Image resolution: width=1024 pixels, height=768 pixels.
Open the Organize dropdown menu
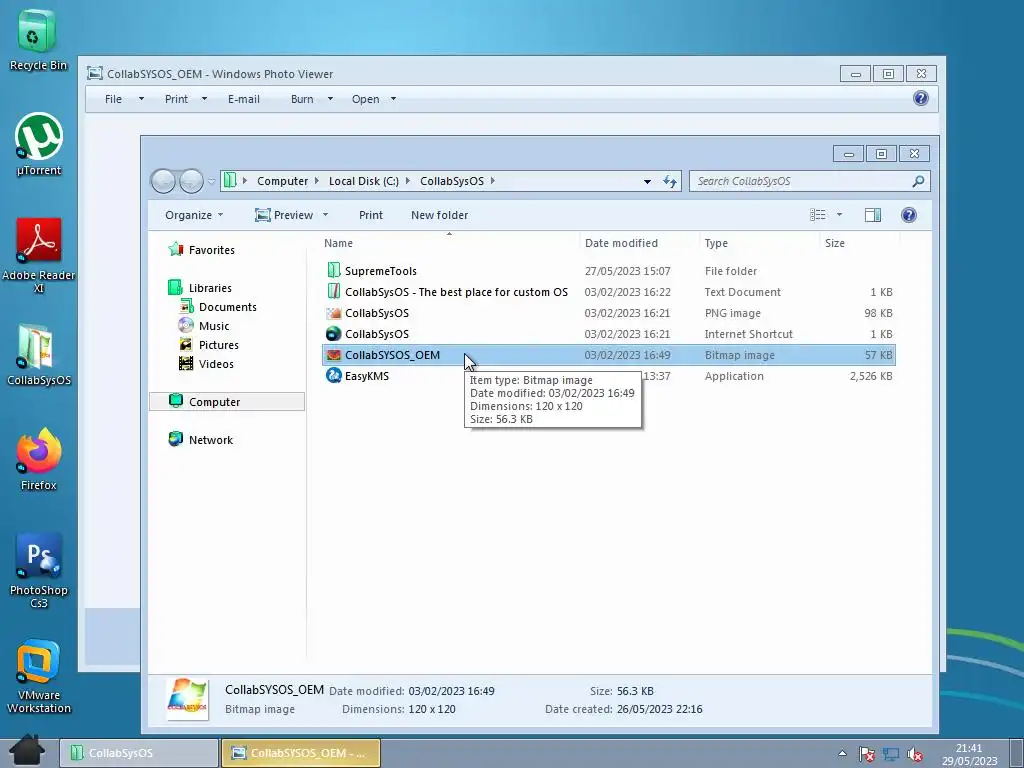point(194,215)
